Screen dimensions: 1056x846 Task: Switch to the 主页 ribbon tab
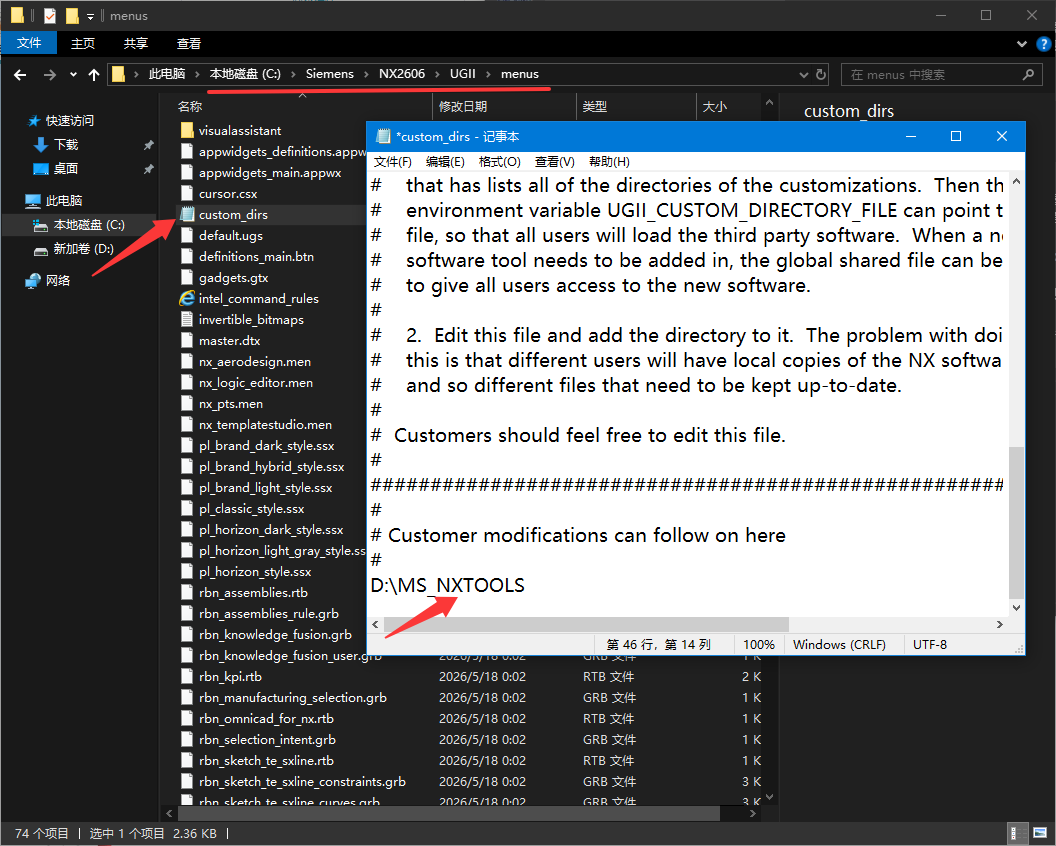83,43
